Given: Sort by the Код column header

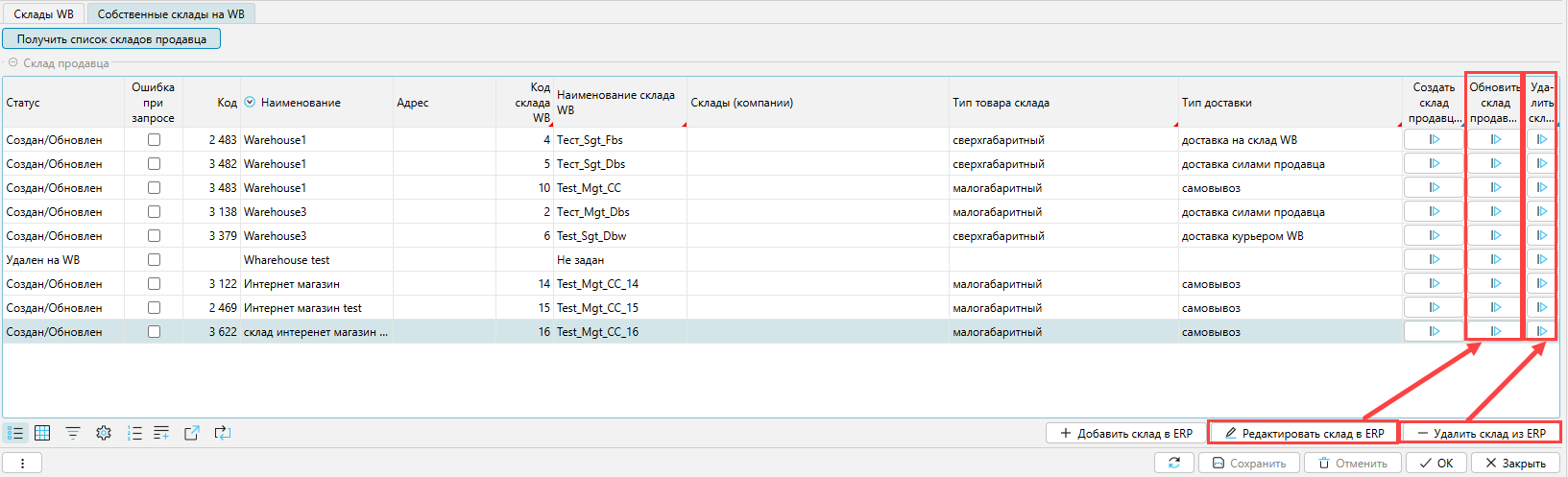Looking at the screenshot, I should 211,103.
